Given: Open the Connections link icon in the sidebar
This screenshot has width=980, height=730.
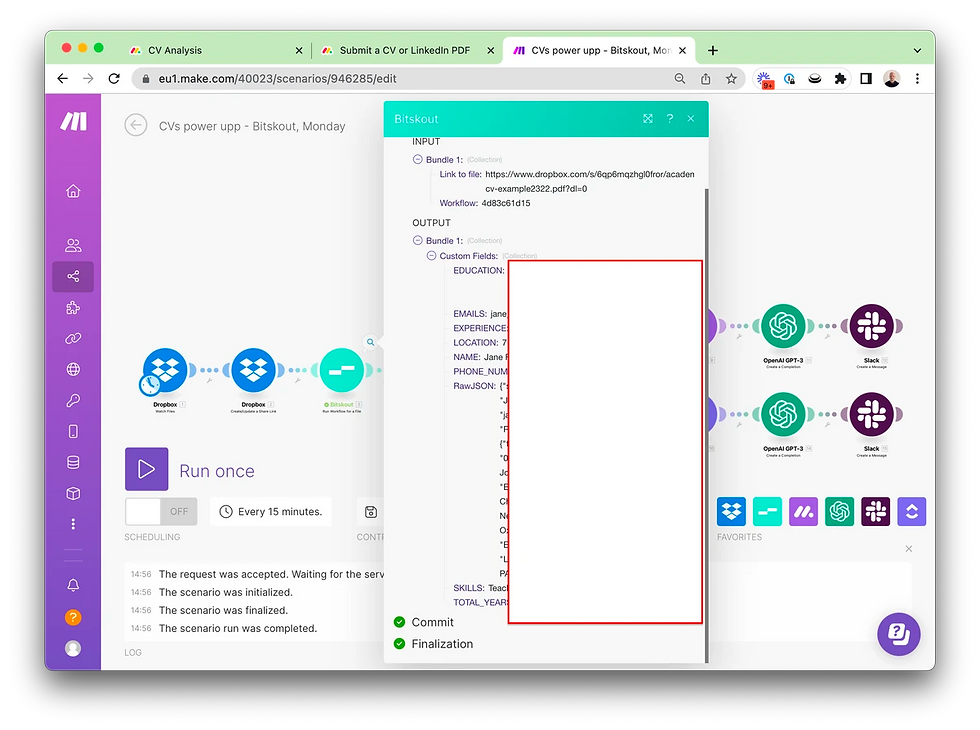Looking at the screenshot, I should [73, 338].
